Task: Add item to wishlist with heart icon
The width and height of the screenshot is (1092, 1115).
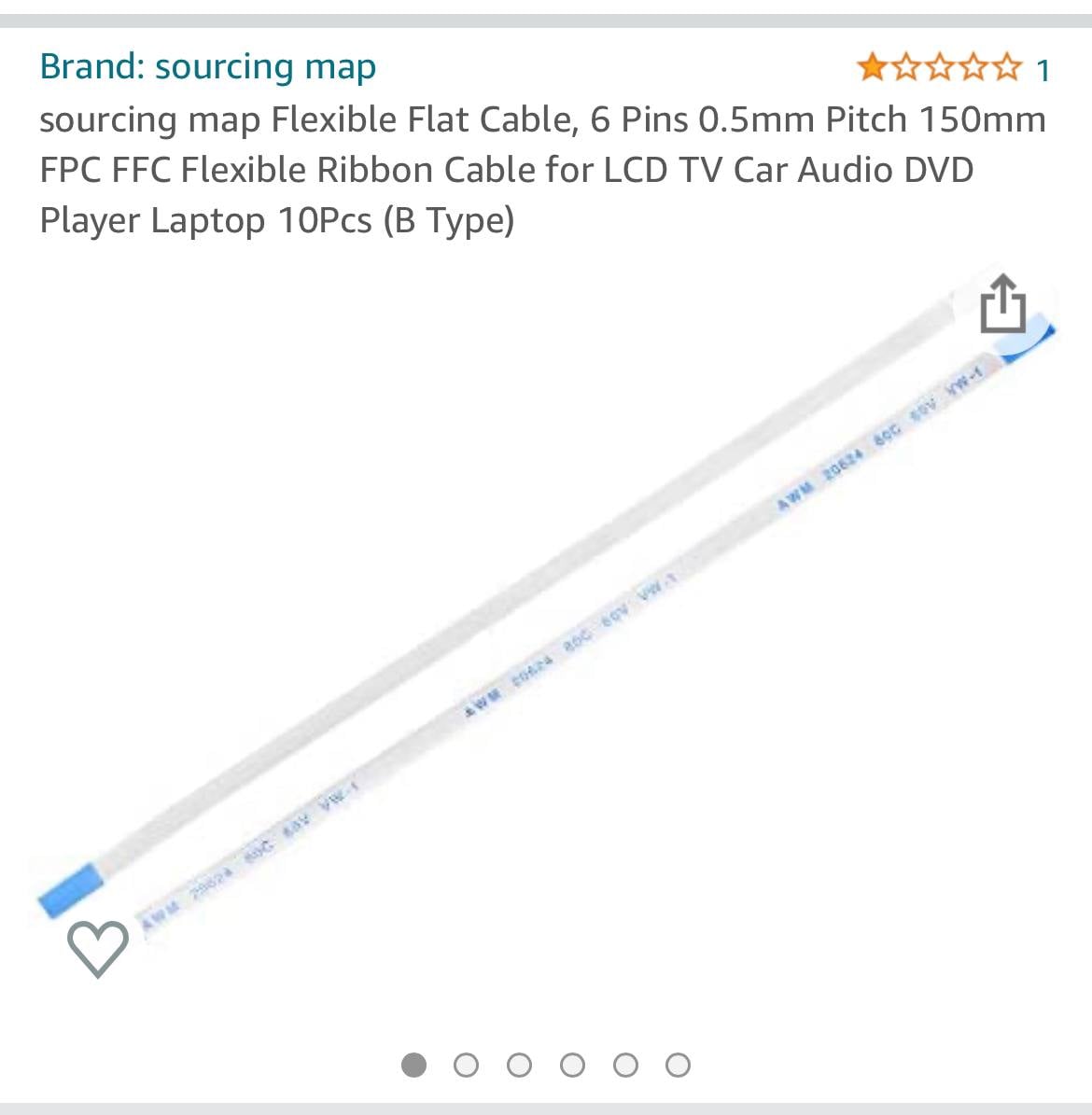Action: pyautogui.click(x=98, y=949)
